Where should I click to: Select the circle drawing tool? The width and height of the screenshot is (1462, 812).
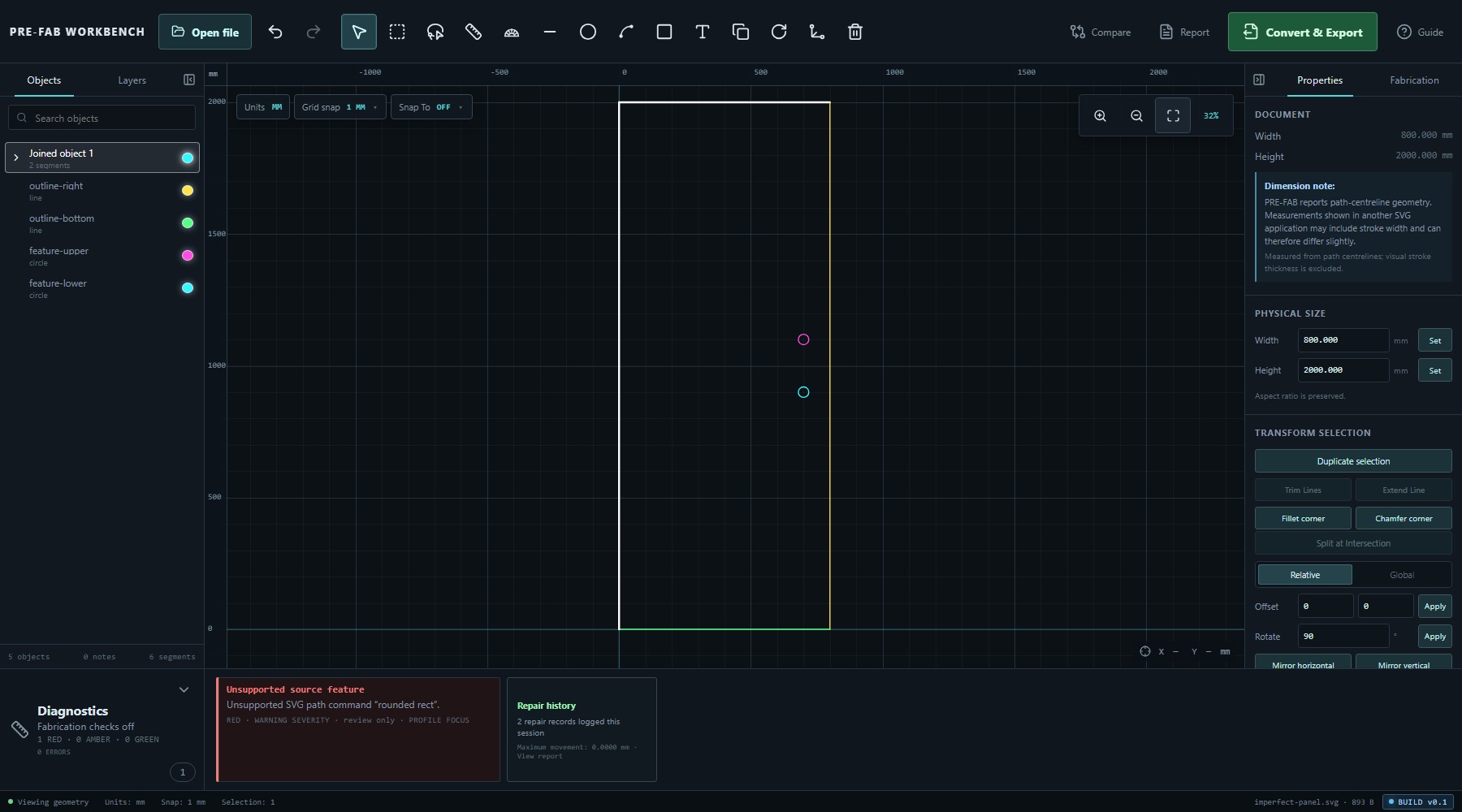coord(588,32)
